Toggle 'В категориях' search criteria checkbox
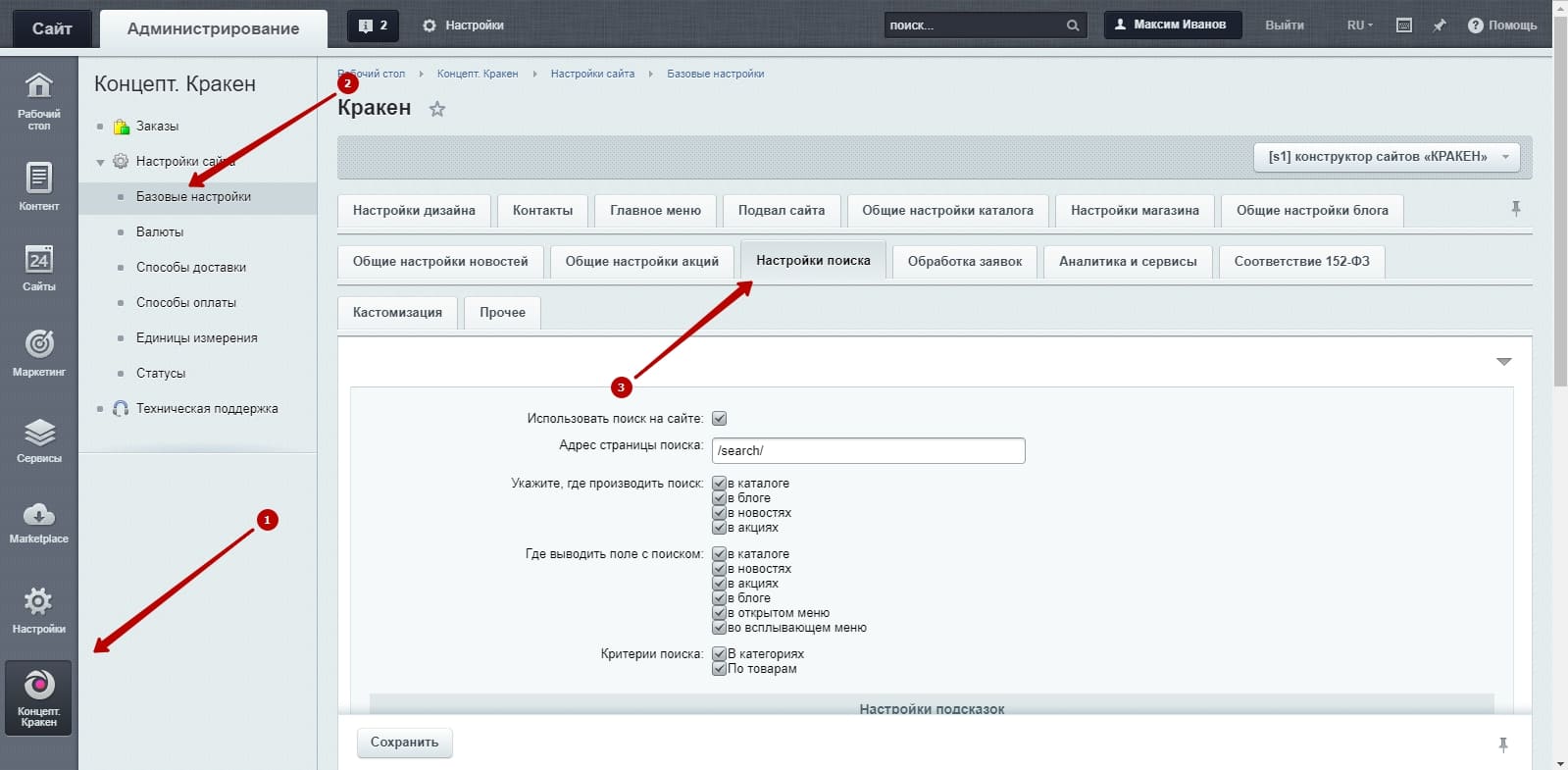The height and width of the screenshot is (770, 1568). tap(719, 654)
